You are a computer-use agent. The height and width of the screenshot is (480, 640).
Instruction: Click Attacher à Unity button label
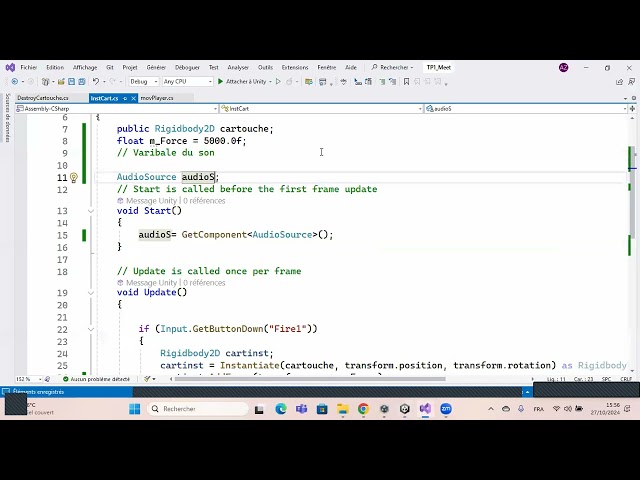point(246,82)
